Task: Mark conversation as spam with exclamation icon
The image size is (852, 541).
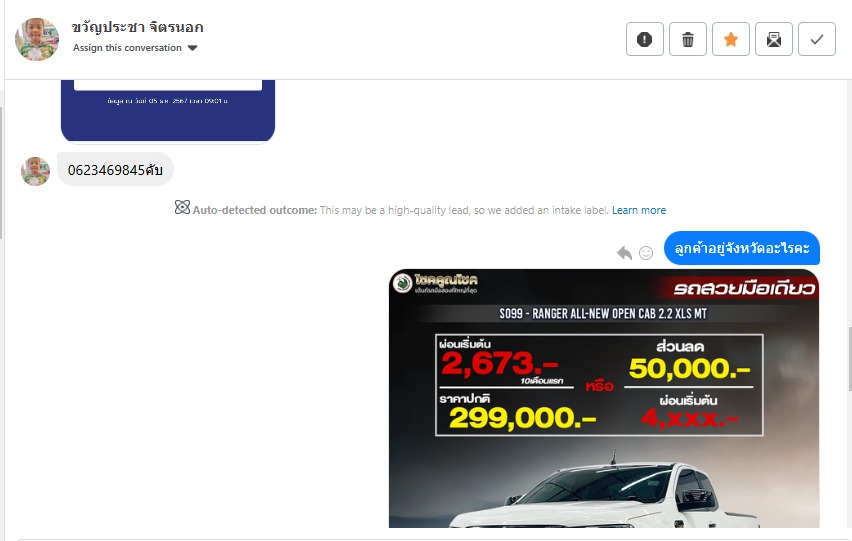Action: 644,39
